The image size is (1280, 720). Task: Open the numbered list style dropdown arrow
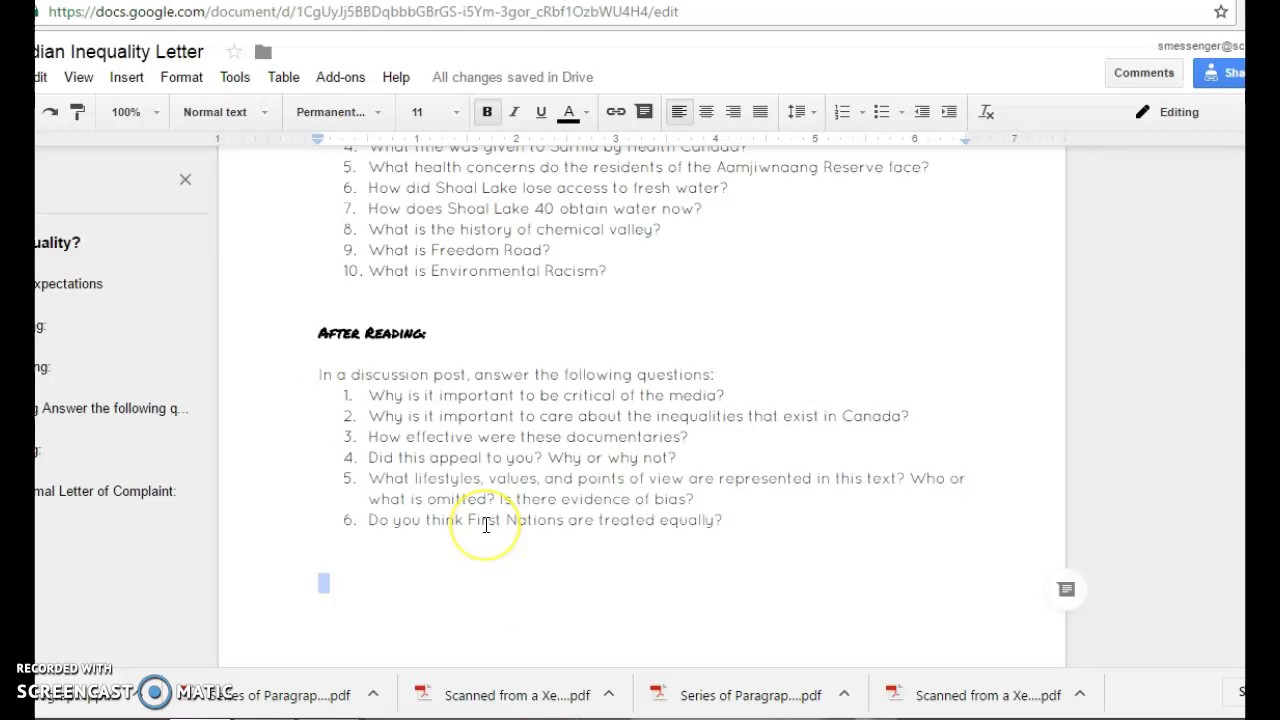click(862, 113)
